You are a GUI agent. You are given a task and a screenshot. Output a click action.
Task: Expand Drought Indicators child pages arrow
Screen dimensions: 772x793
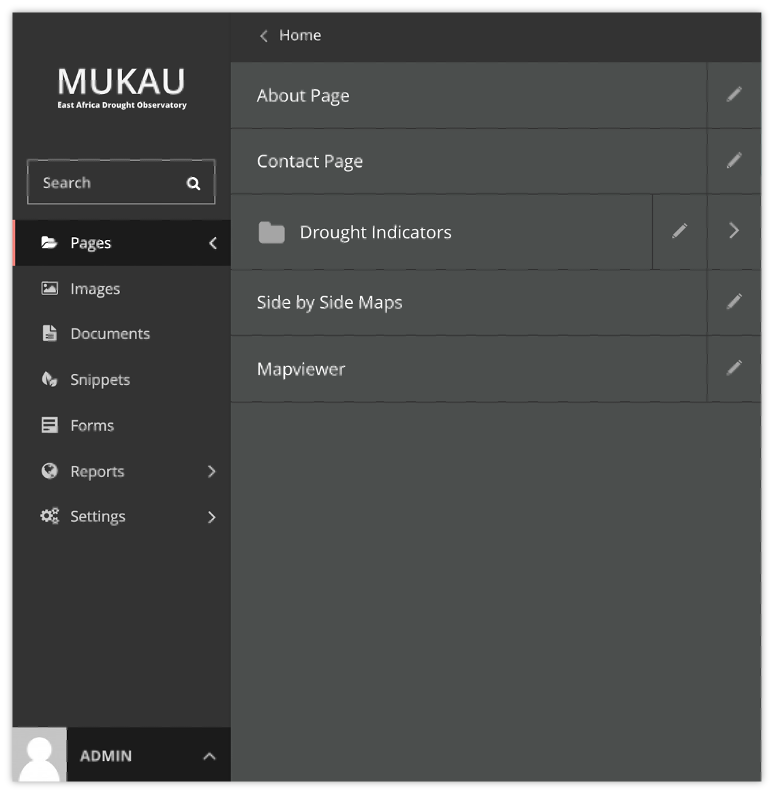[734, 231]
